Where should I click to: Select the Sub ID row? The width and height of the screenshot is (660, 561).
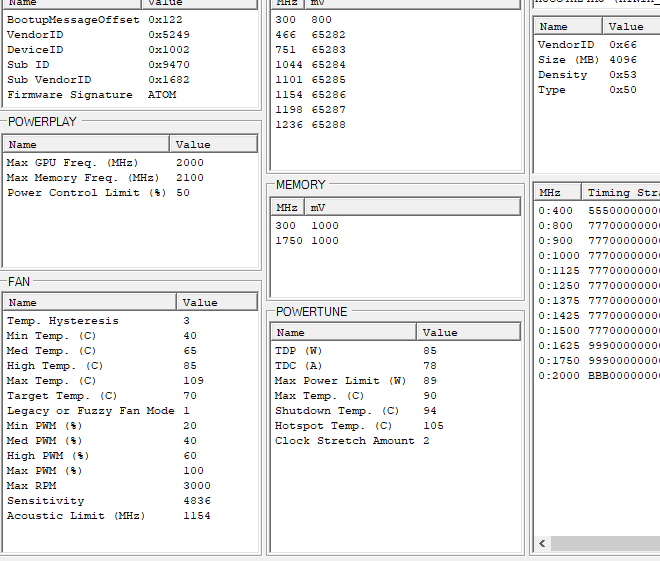131,65
